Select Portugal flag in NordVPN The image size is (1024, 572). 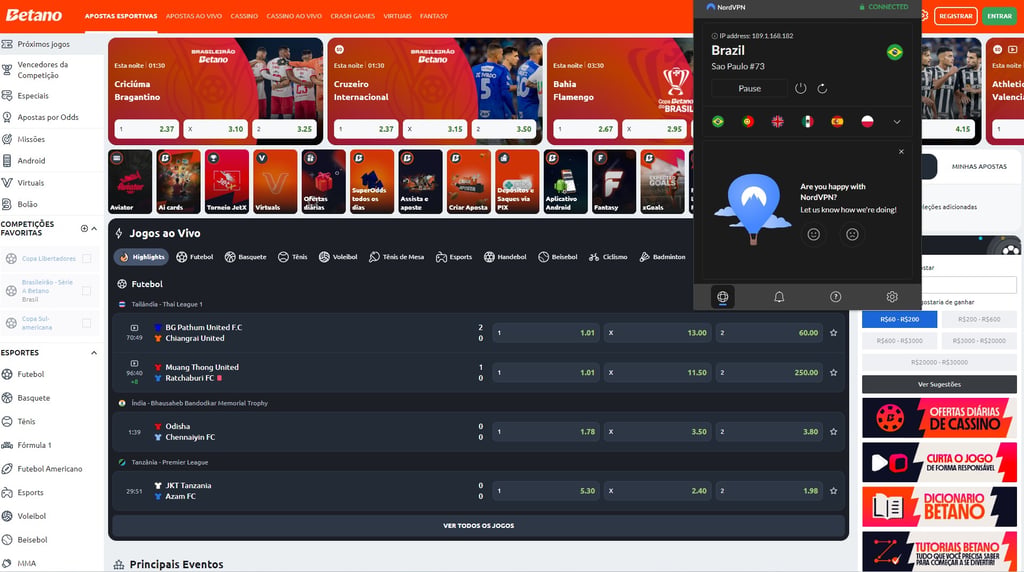(x=748, y=121)
